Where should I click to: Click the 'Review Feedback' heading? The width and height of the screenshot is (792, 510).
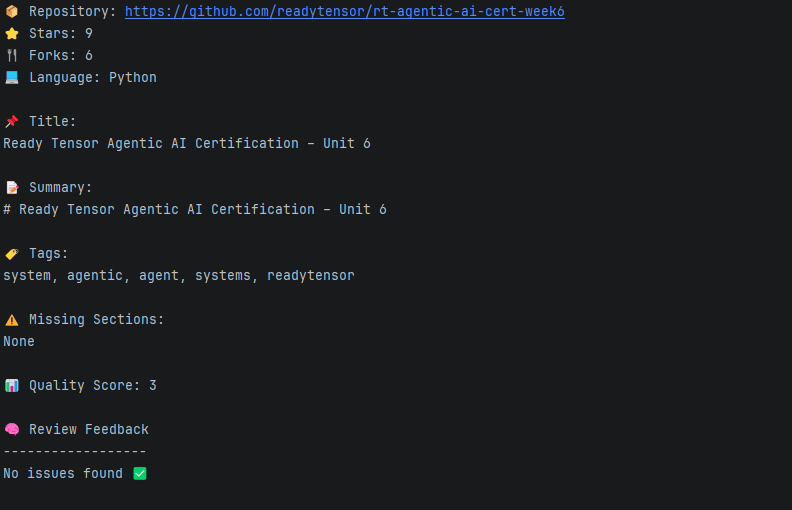[x=89, y=429]
